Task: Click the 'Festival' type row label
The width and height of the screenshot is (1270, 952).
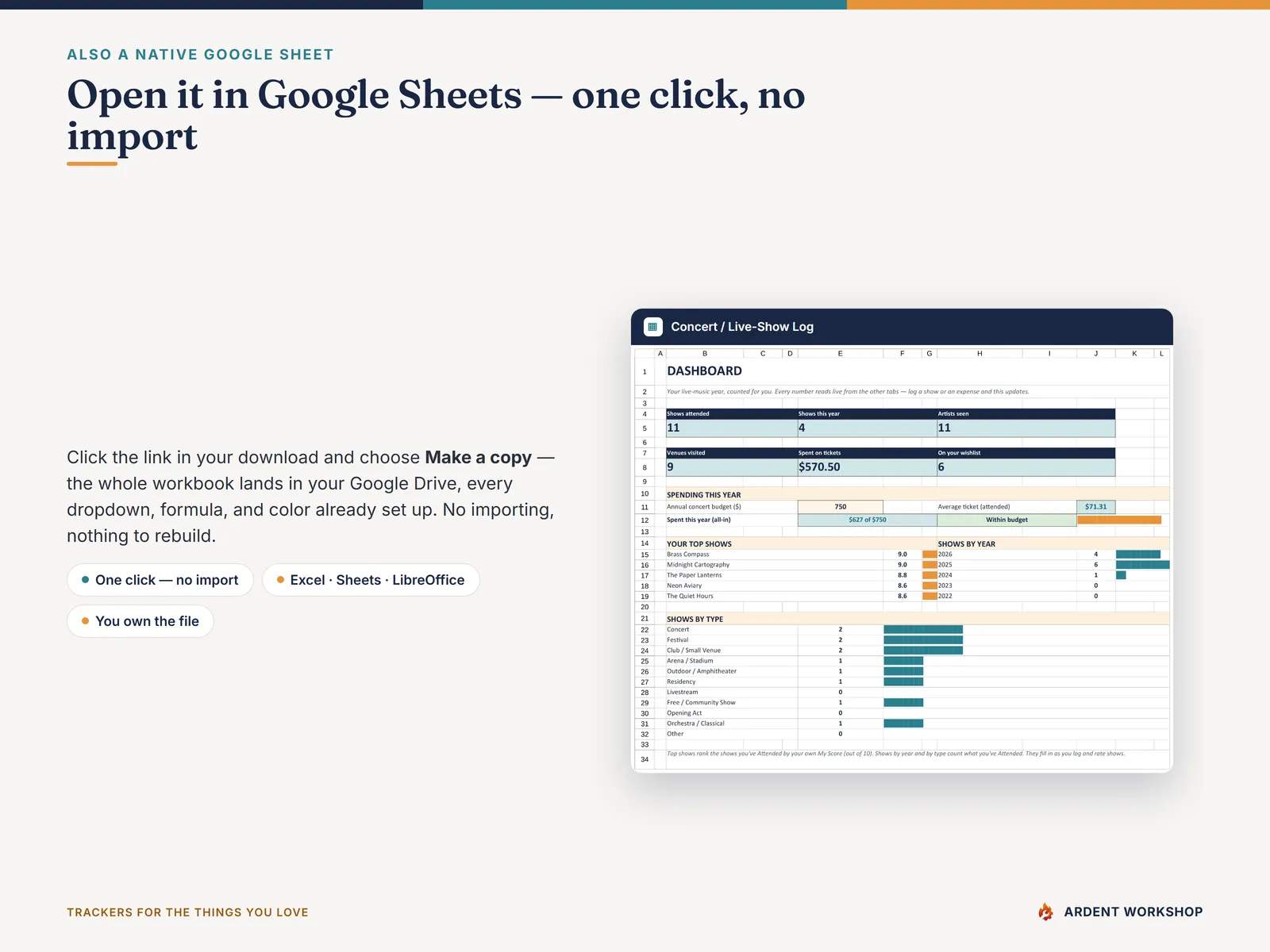Action: (678, 640)
